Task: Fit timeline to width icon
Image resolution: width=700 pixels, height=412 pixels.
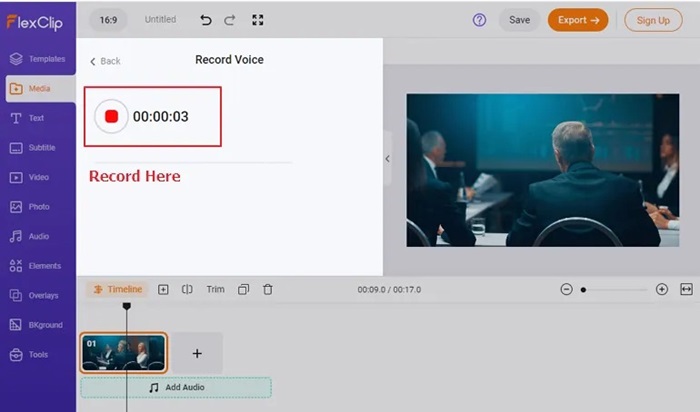Action: 686,289
